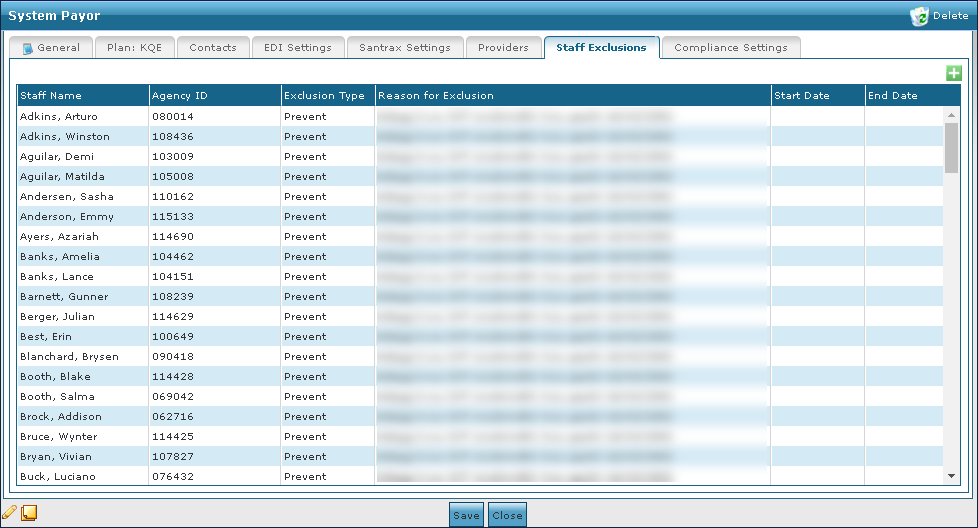The height and width of the screenshot is (528, 978).
Task: Switch to the Providers tab
Action: click(503, 48)
